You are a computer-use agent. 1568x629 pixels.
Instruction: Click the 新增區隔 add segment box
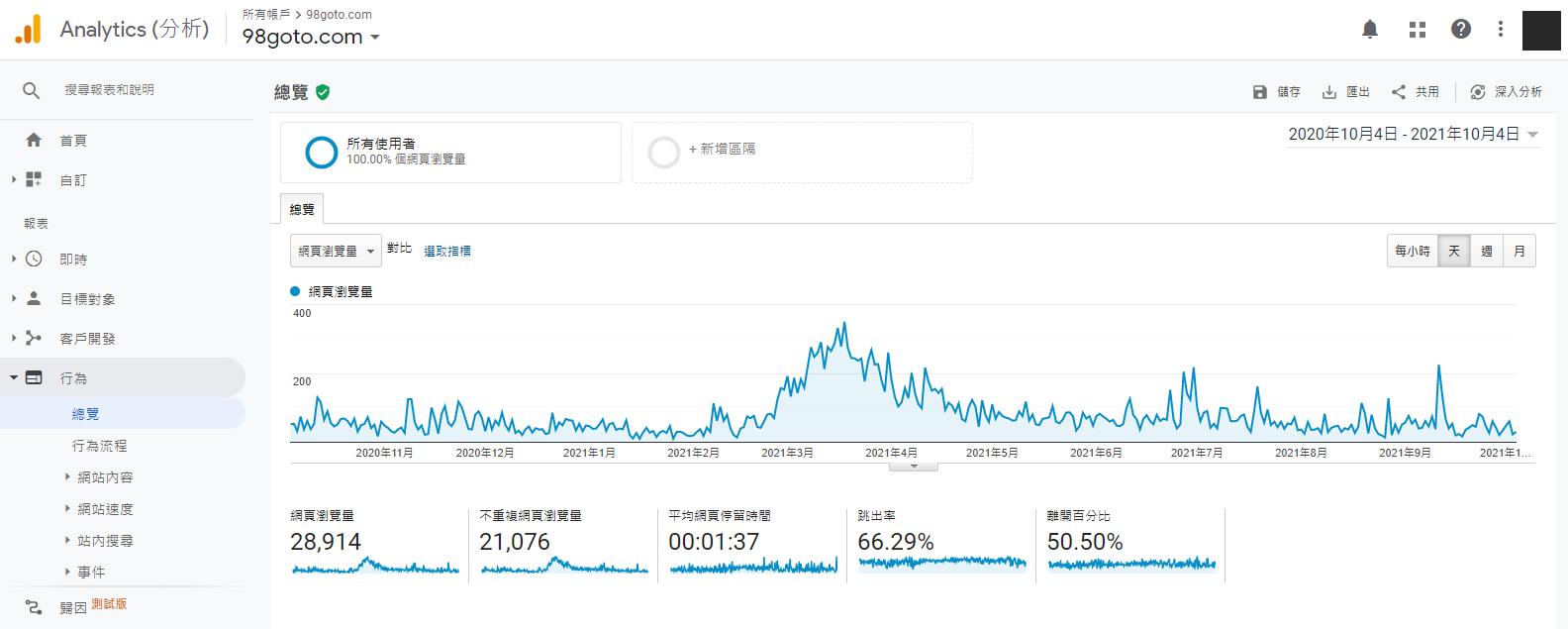(x=802, y=153)
